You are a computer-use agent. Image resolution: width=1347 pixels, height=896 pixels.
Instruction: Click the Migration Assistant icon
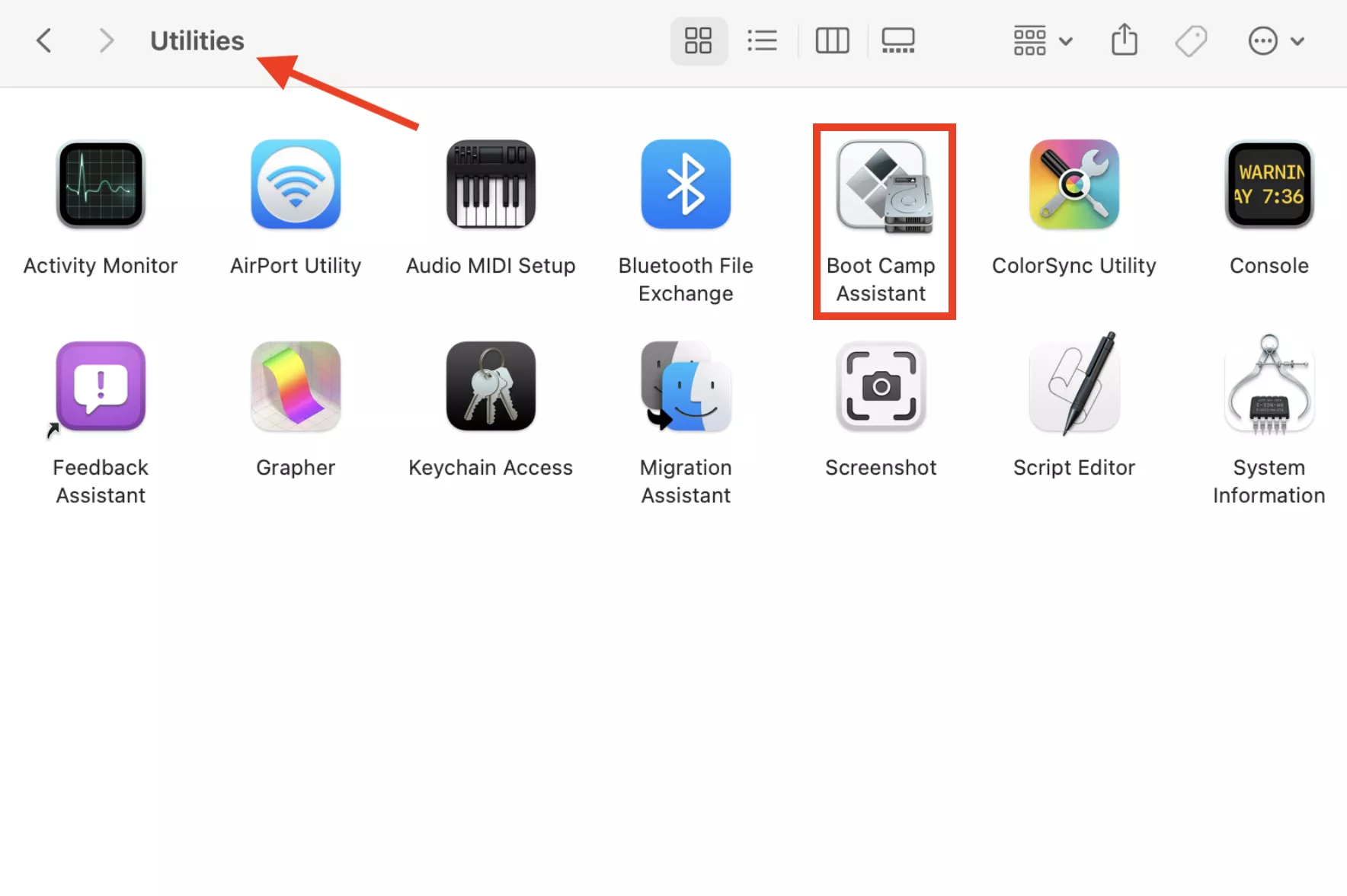point(686,386)
